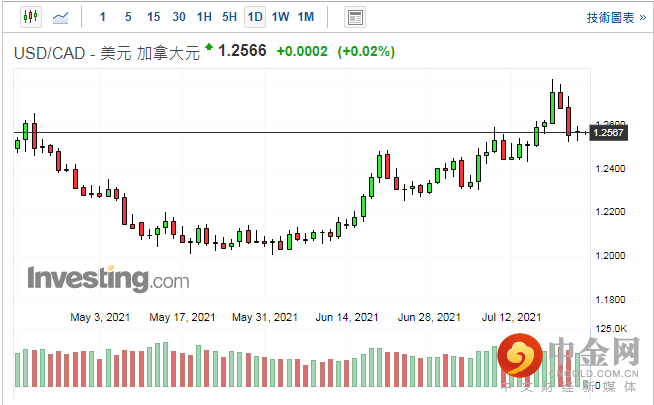Switch to the area line chart icon

click(60, 18)
